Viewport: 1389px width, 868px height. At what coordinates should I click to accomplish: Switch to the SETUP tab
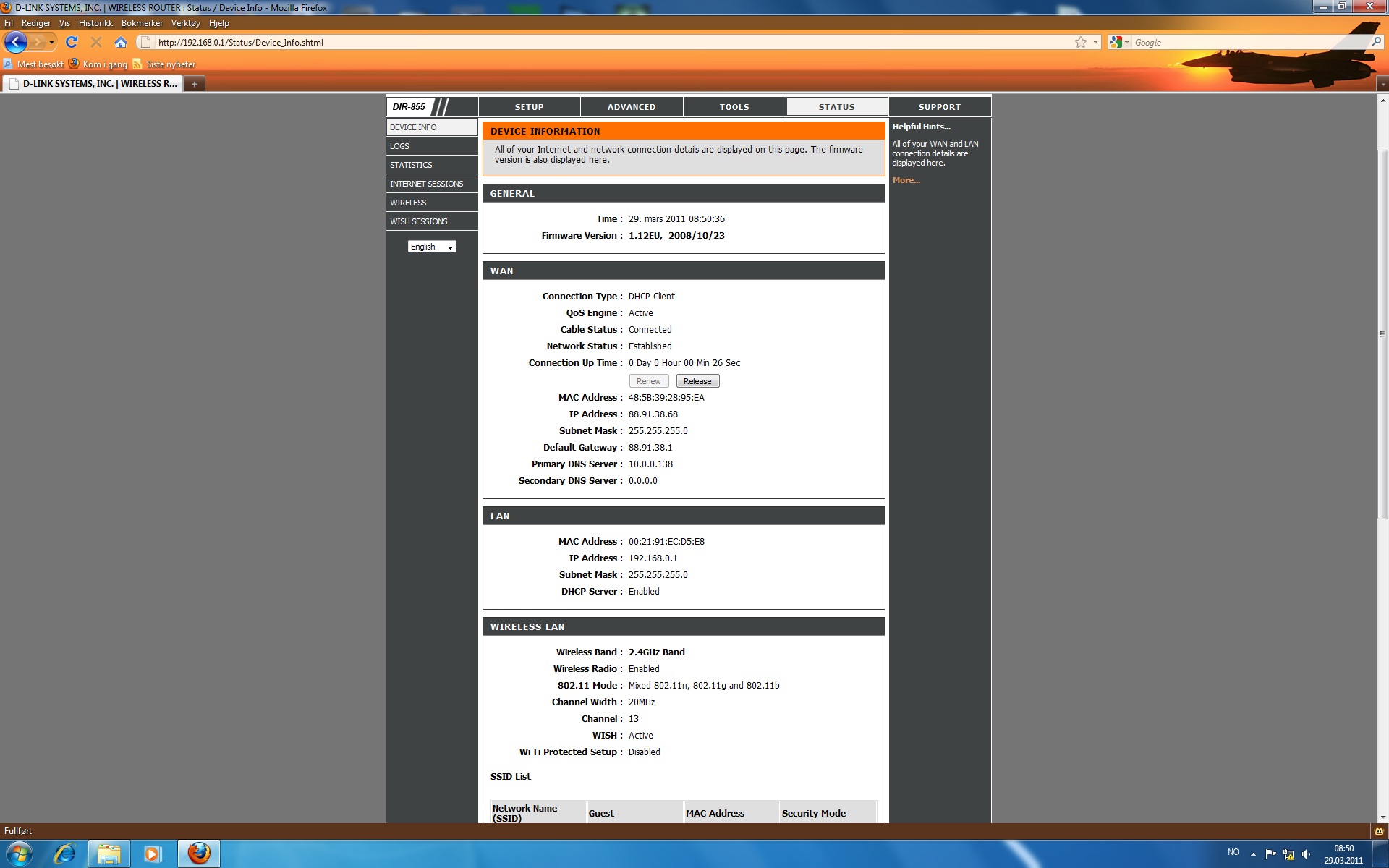point(530,107)
